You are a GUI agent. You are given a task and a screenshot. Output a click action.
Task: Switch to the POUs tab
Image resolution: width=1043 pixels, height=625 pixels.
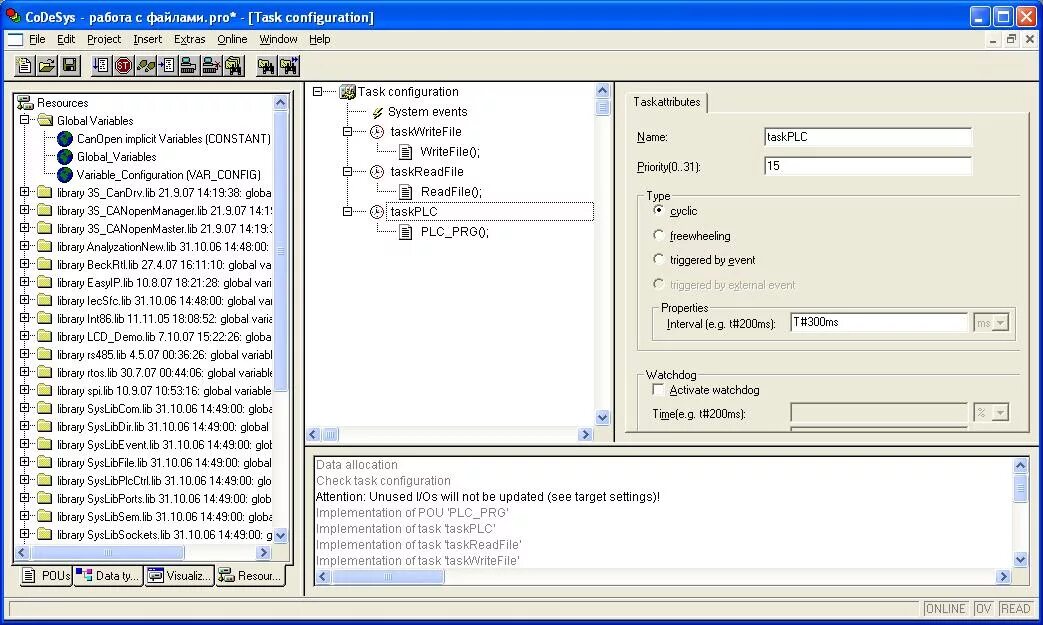click(x=45, y=576)
